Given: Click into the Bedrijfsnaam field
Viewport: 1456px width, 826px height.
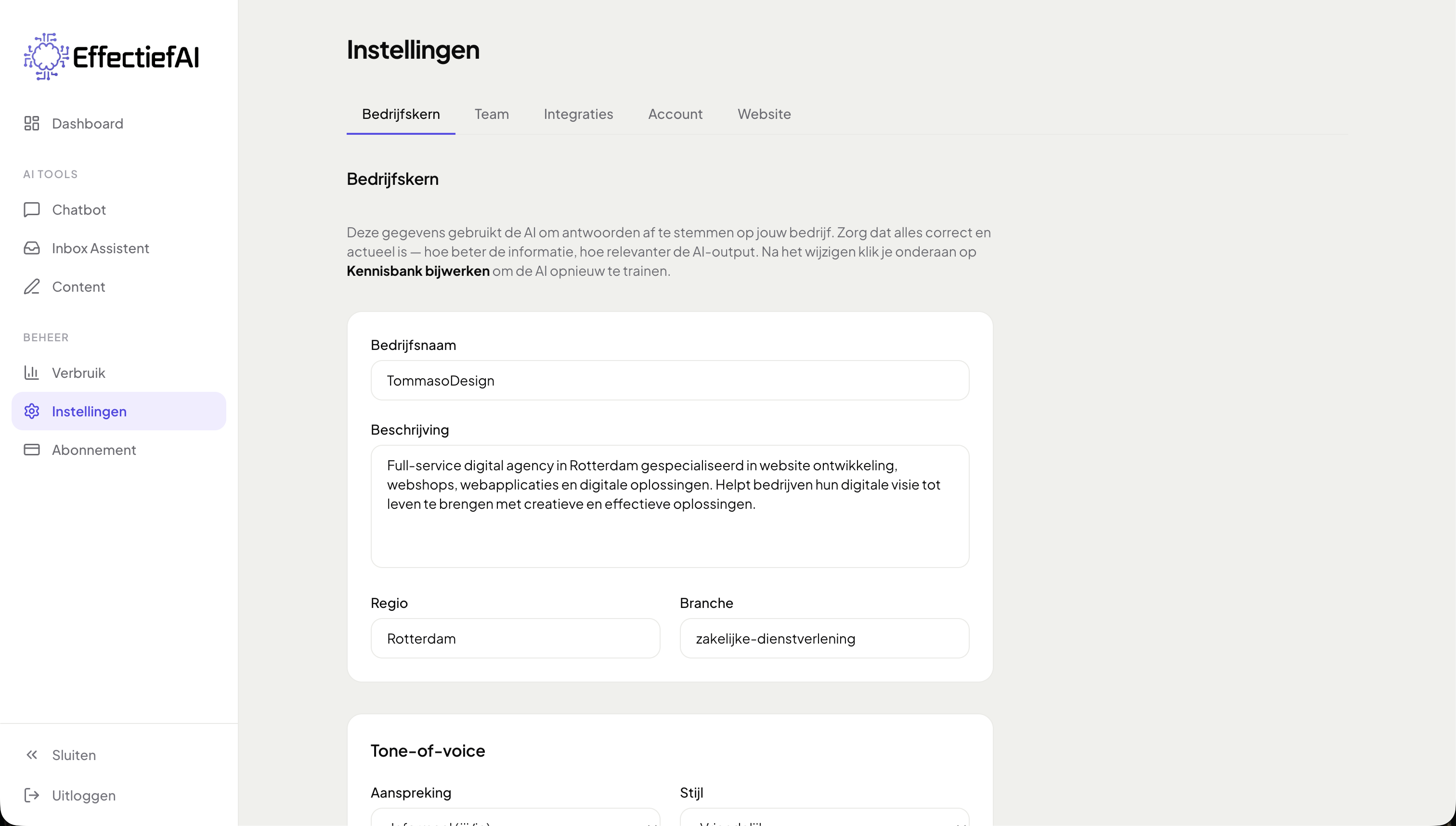Looking at the screenshot, I should (670, 381).
